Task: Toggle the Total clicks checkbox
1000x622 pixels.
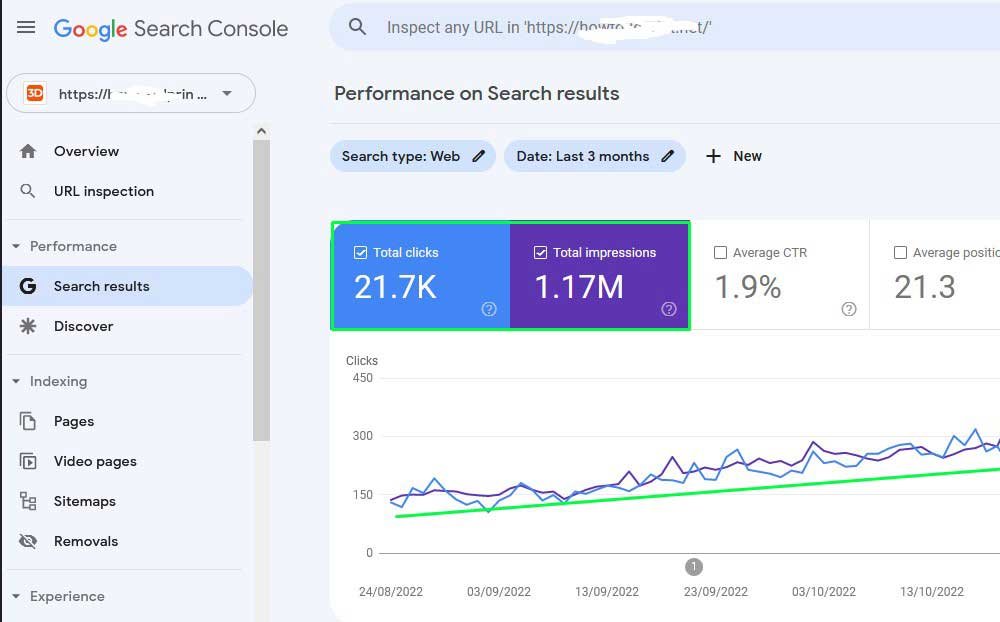Action: click(360, 253)
